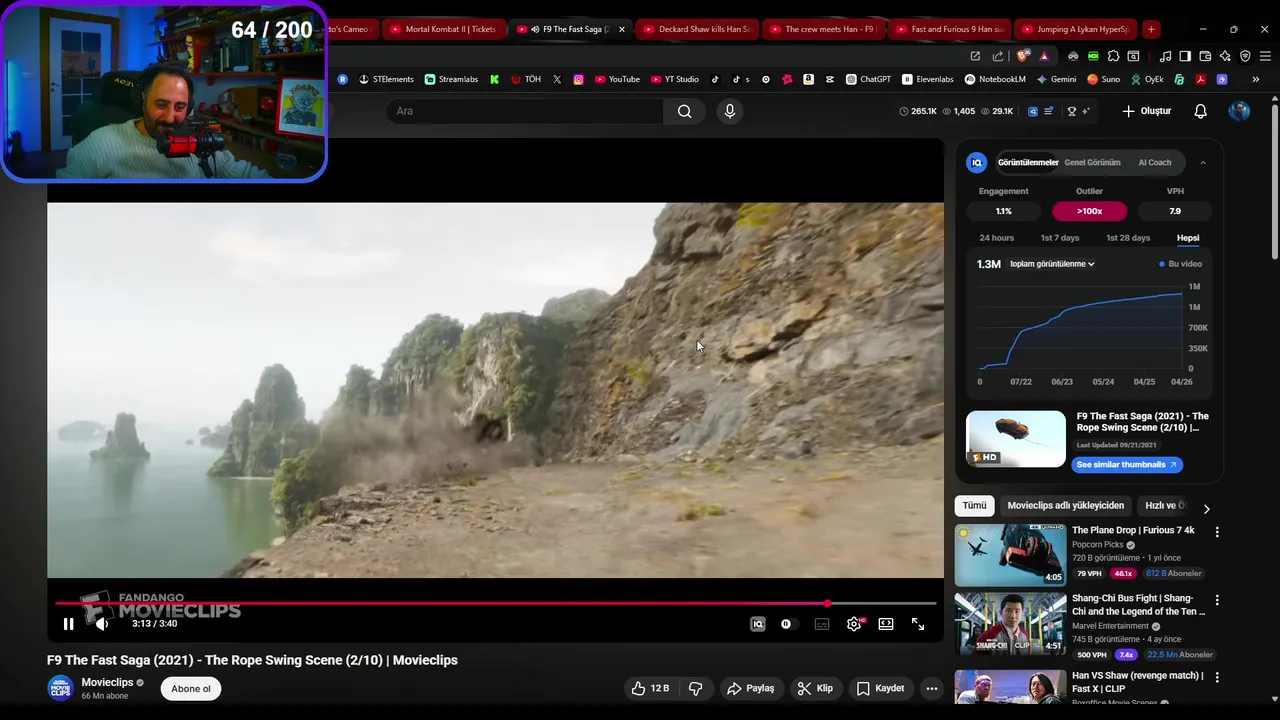The width and height of the screenshot is (1280, 720).
Task: Enter fullscreen mode for the video
Action: click(x=918, y=624)
